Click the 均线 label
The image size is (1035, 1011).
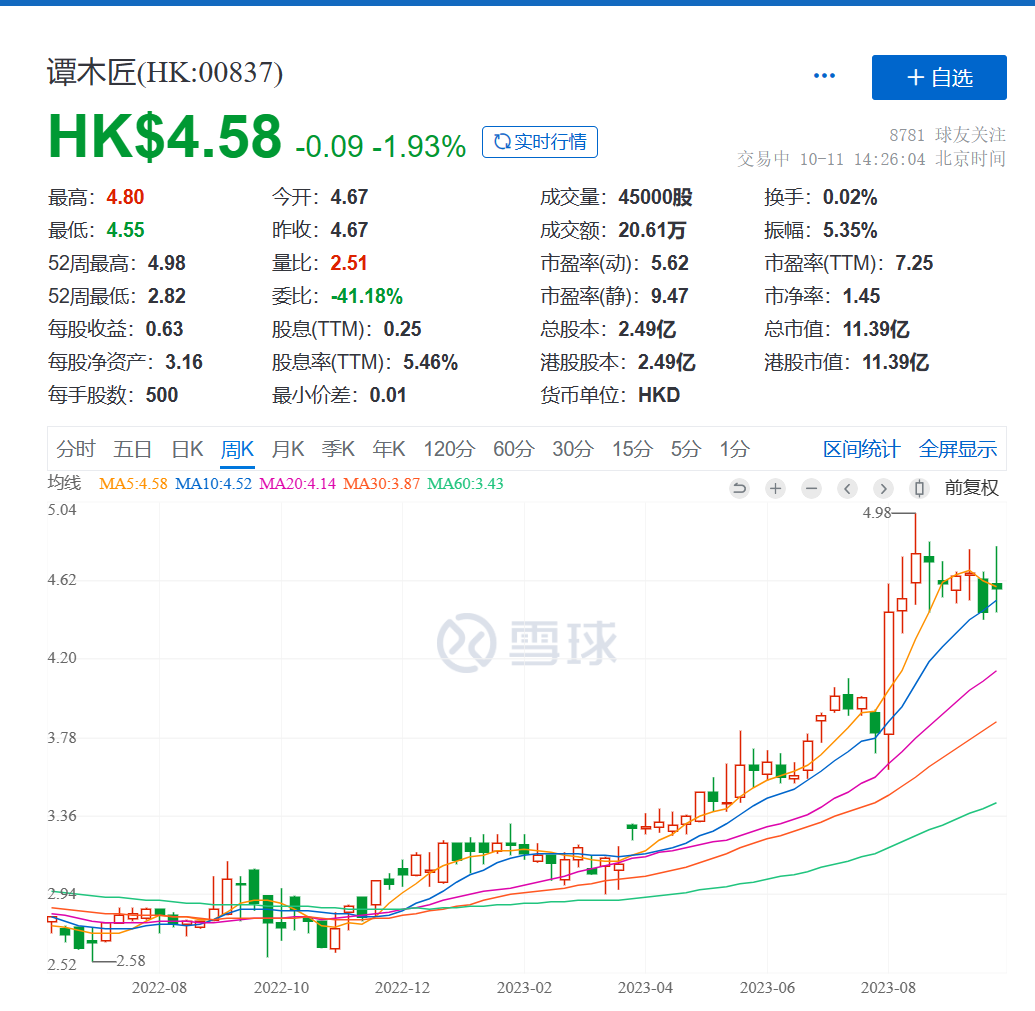[64, 483]
